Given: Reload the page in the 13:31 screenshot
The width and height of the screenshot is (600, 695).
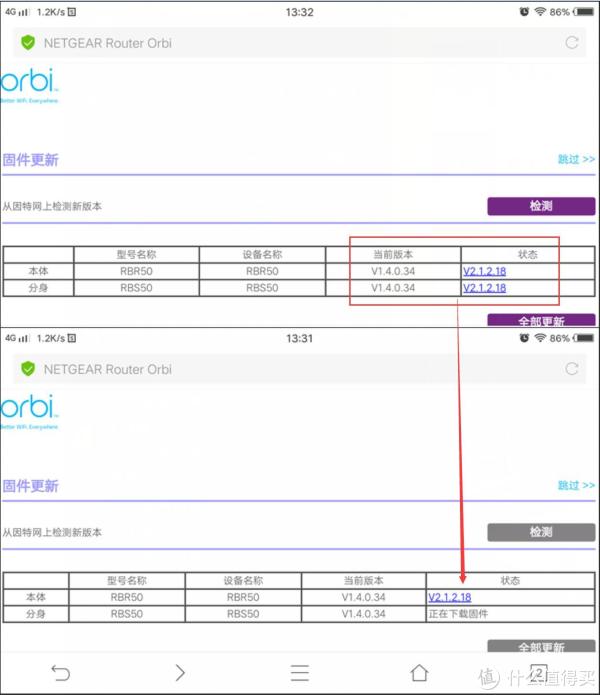Looking at the screenshot, I should coord(571,369).
